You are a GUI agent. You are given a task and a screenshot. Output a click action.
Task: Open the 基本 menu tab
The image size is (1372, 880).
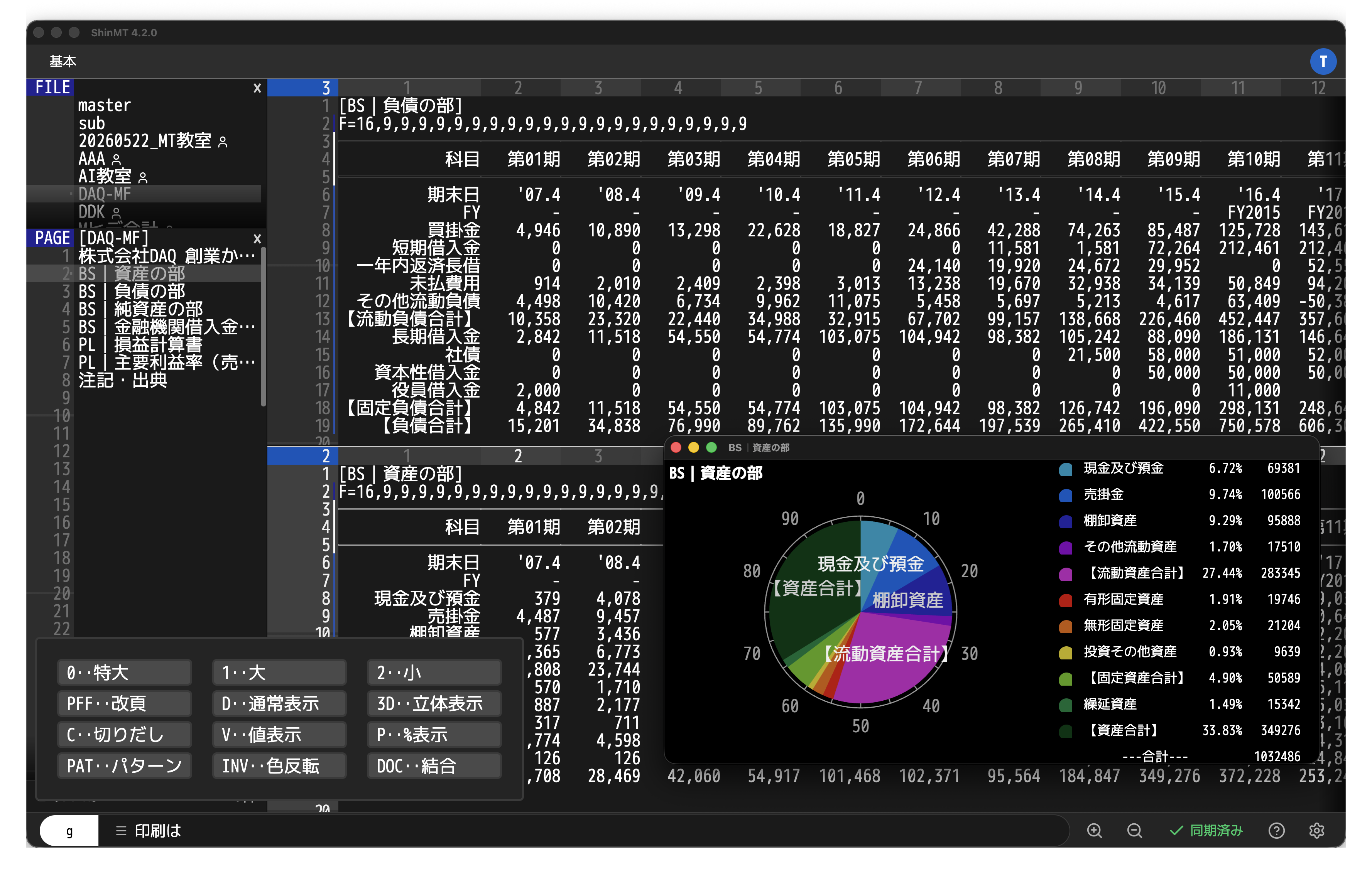(63, 61)
